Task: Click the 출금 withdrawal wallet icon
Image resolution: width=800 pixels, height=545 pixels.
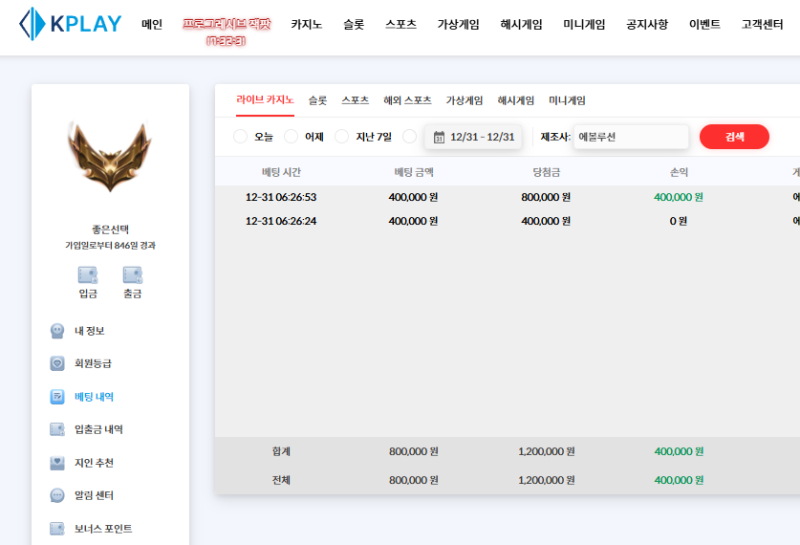Action: coord(132,275)
